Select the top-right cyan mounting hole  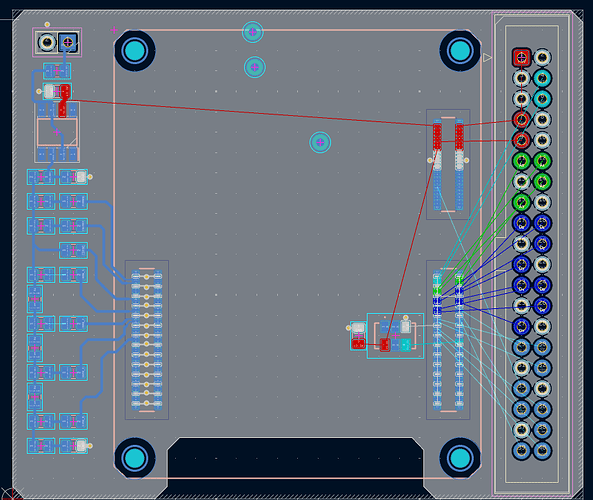(460, 51)
